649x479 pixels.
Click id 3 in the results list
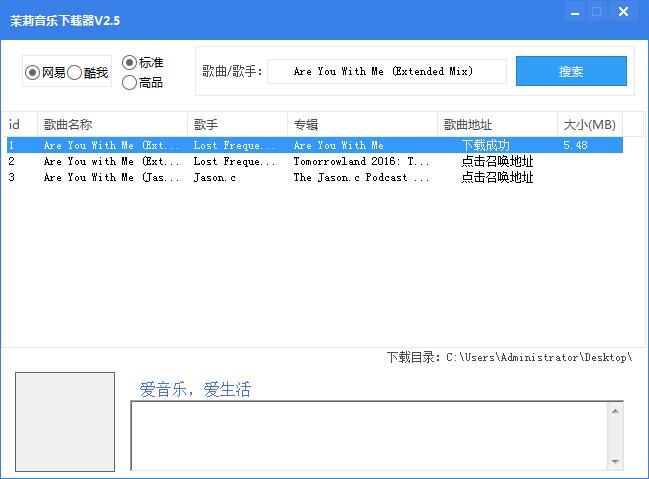coord(12,178)
